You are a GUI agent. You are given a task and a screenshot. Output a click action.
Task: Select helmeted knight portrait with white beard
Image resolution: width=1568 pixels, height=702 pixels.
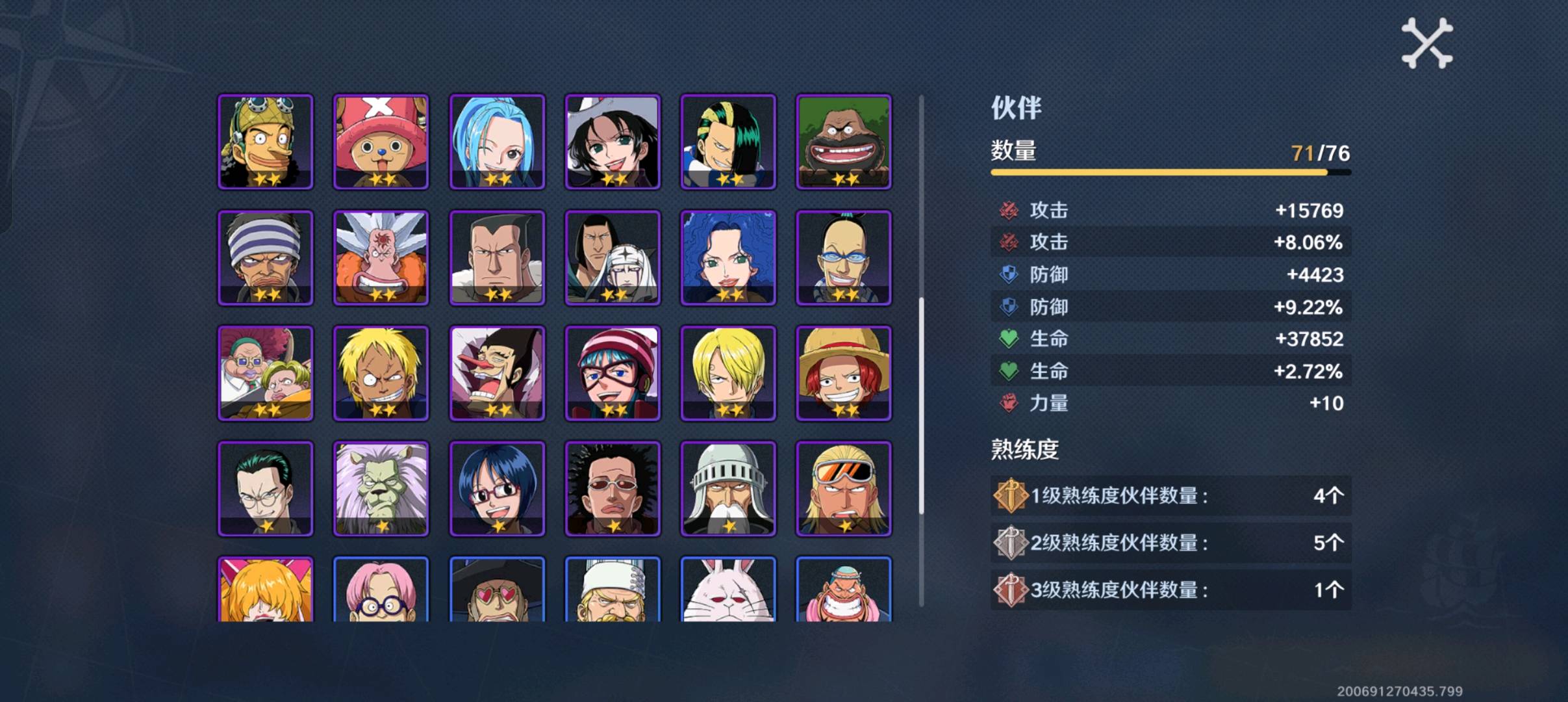(x=728, y=489)
